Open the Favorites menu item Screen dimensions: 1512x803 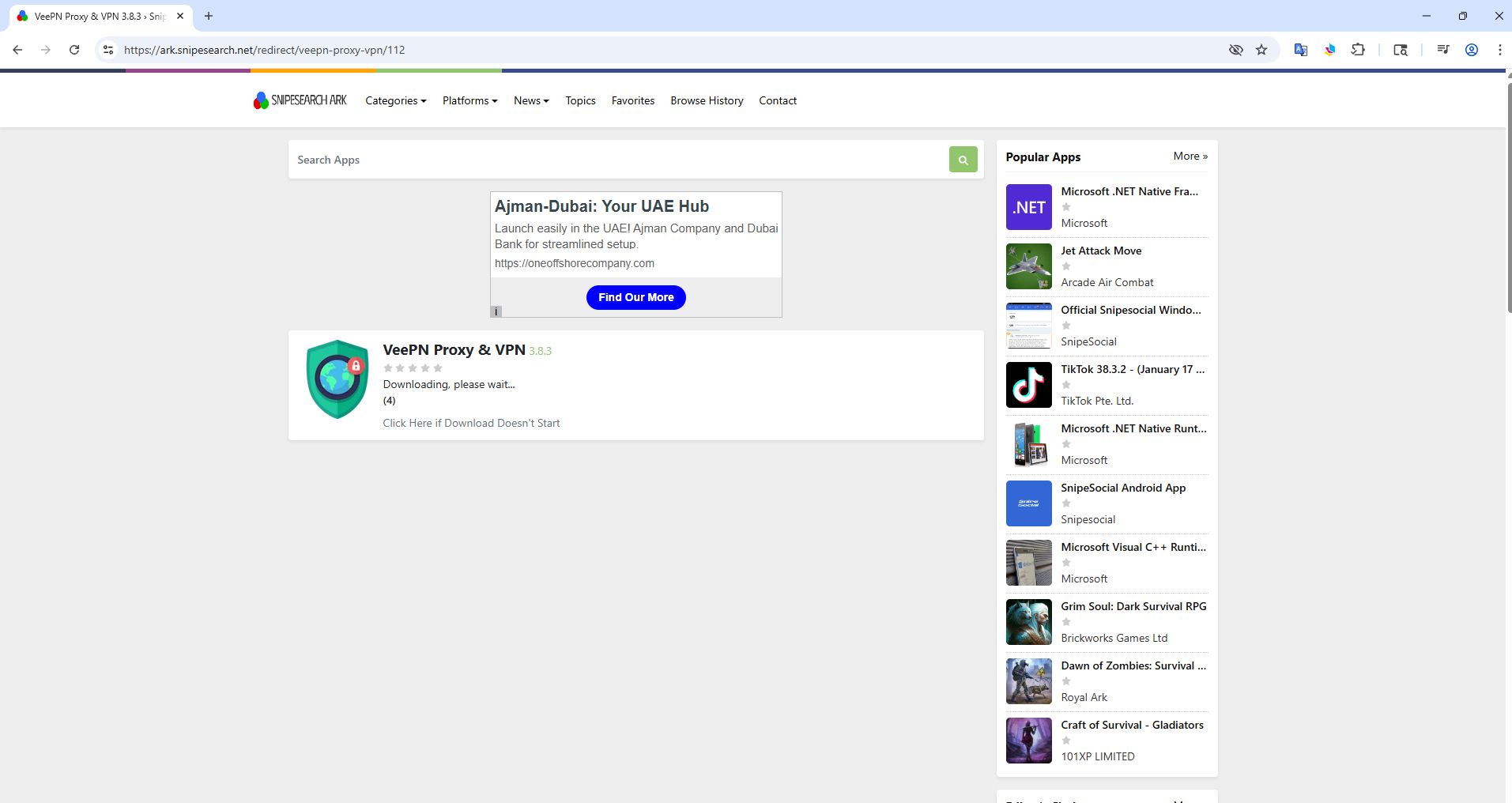pos(633,100)
